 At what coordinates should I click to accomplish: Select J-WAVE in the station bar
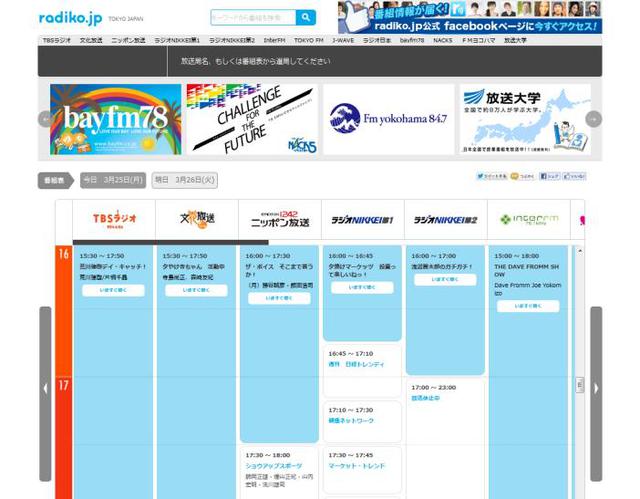click(x=343, y=40)
